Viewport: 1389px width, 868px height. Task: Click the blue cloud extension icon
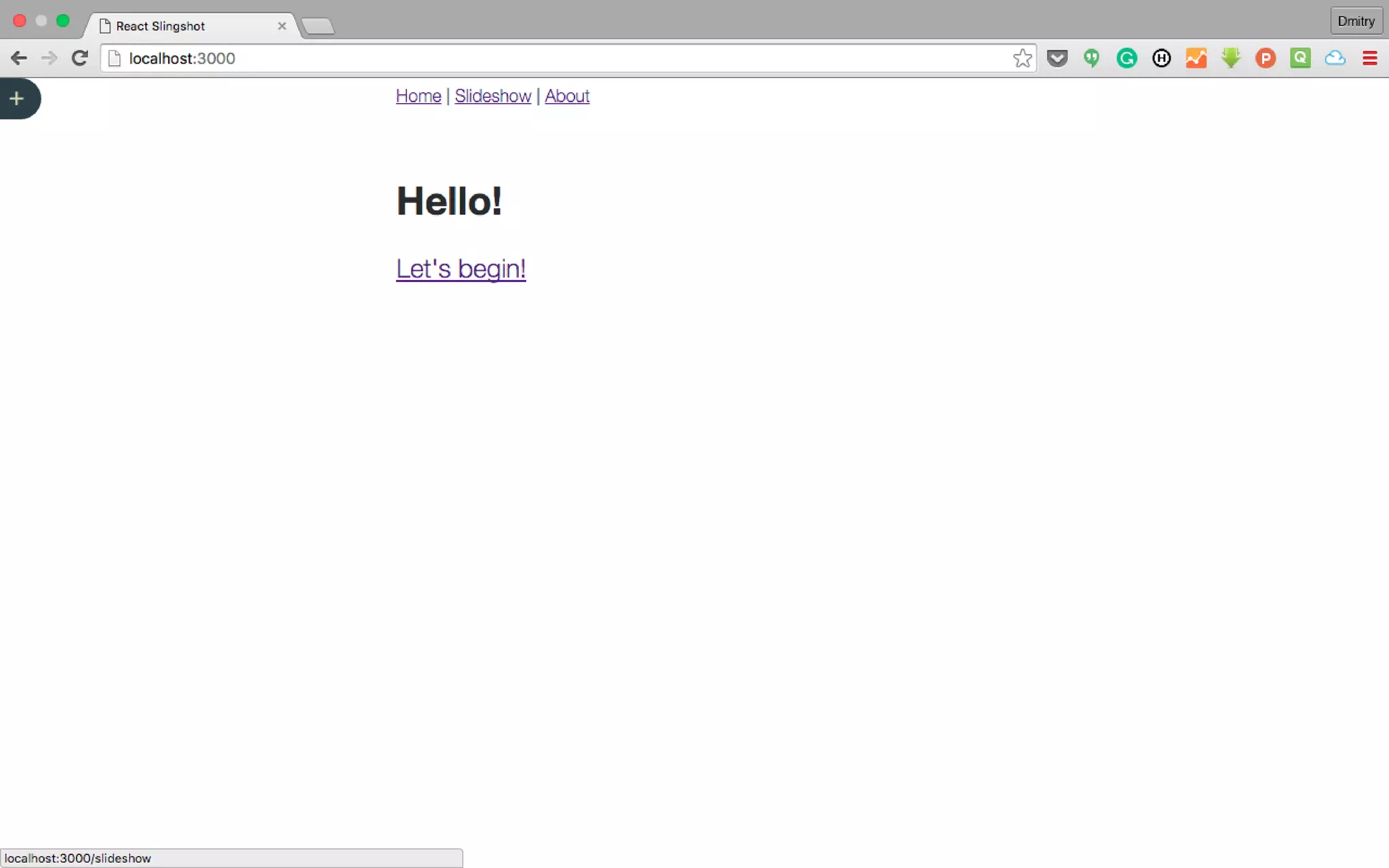click(x=1335, y=58)
